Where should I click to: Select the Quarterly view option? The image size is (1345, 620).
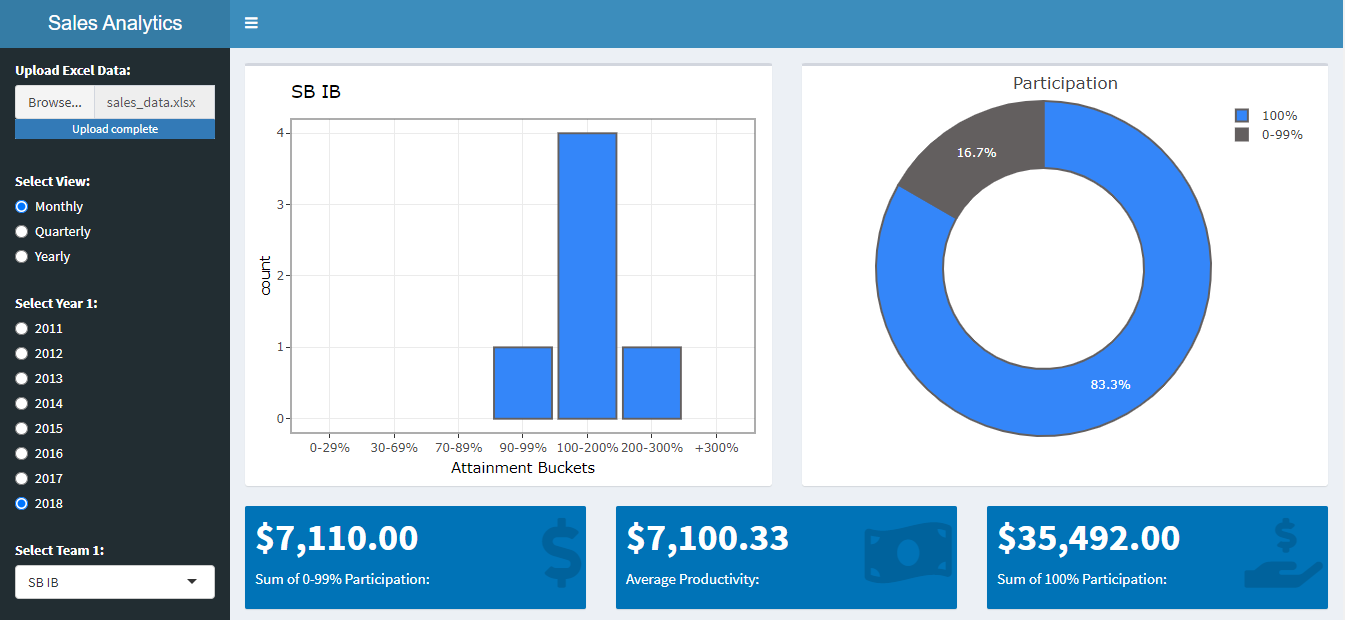(21, 231)
